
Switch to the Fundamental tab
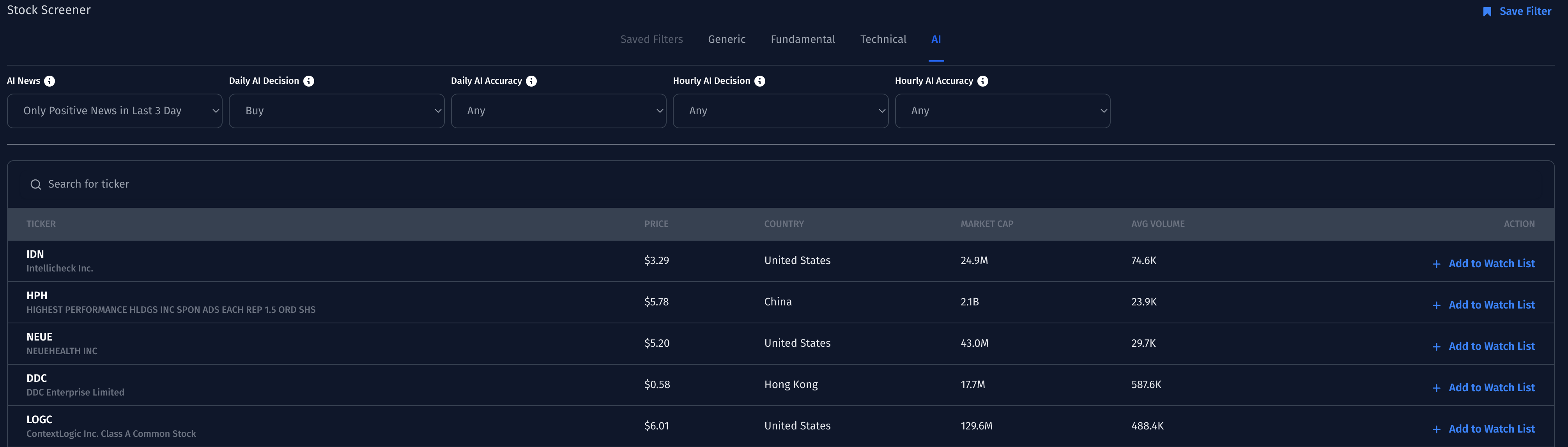(802, 39)
